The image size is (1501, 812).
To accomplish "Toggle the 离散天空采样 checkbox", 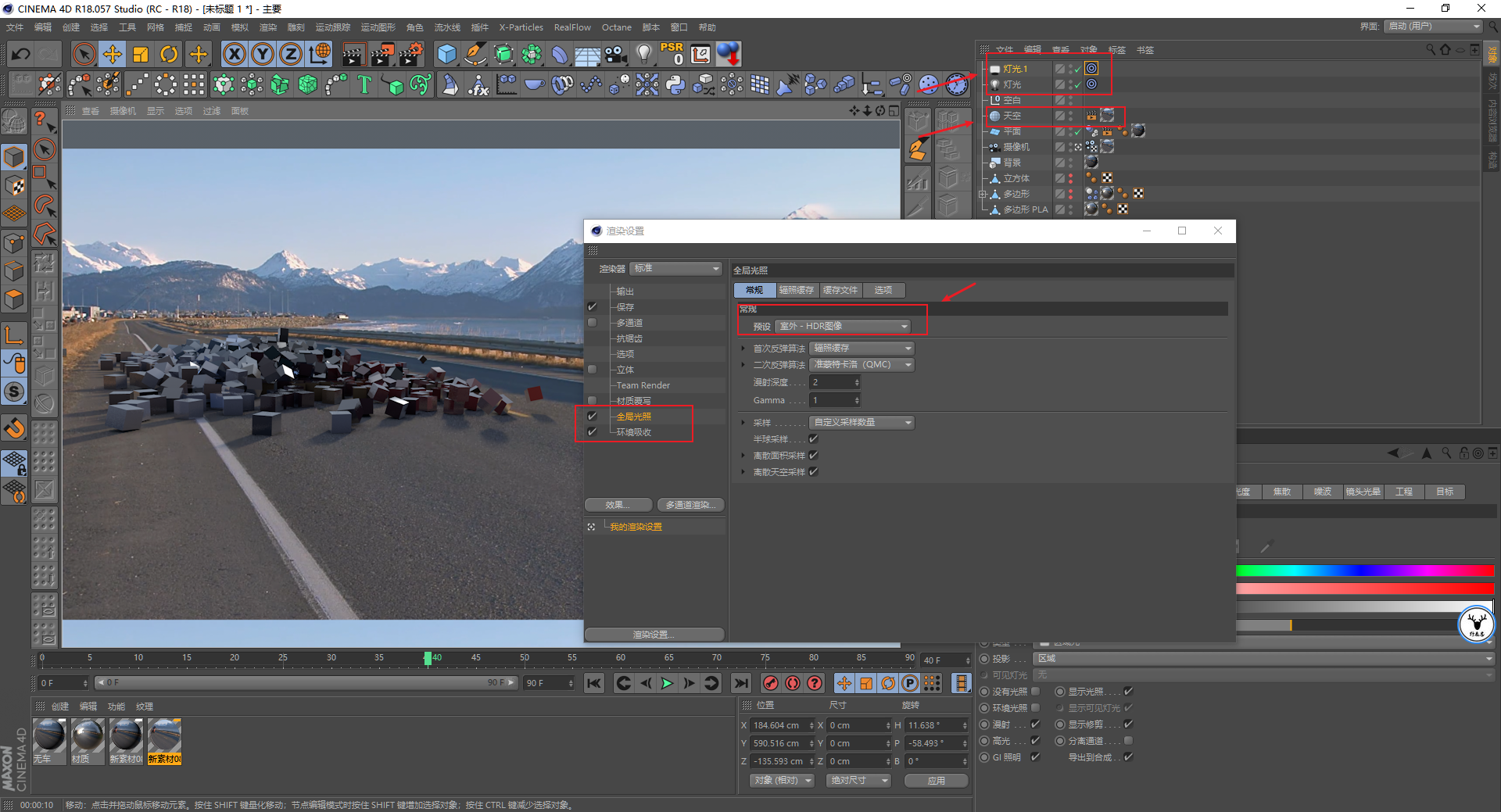I will pos(813,472).
